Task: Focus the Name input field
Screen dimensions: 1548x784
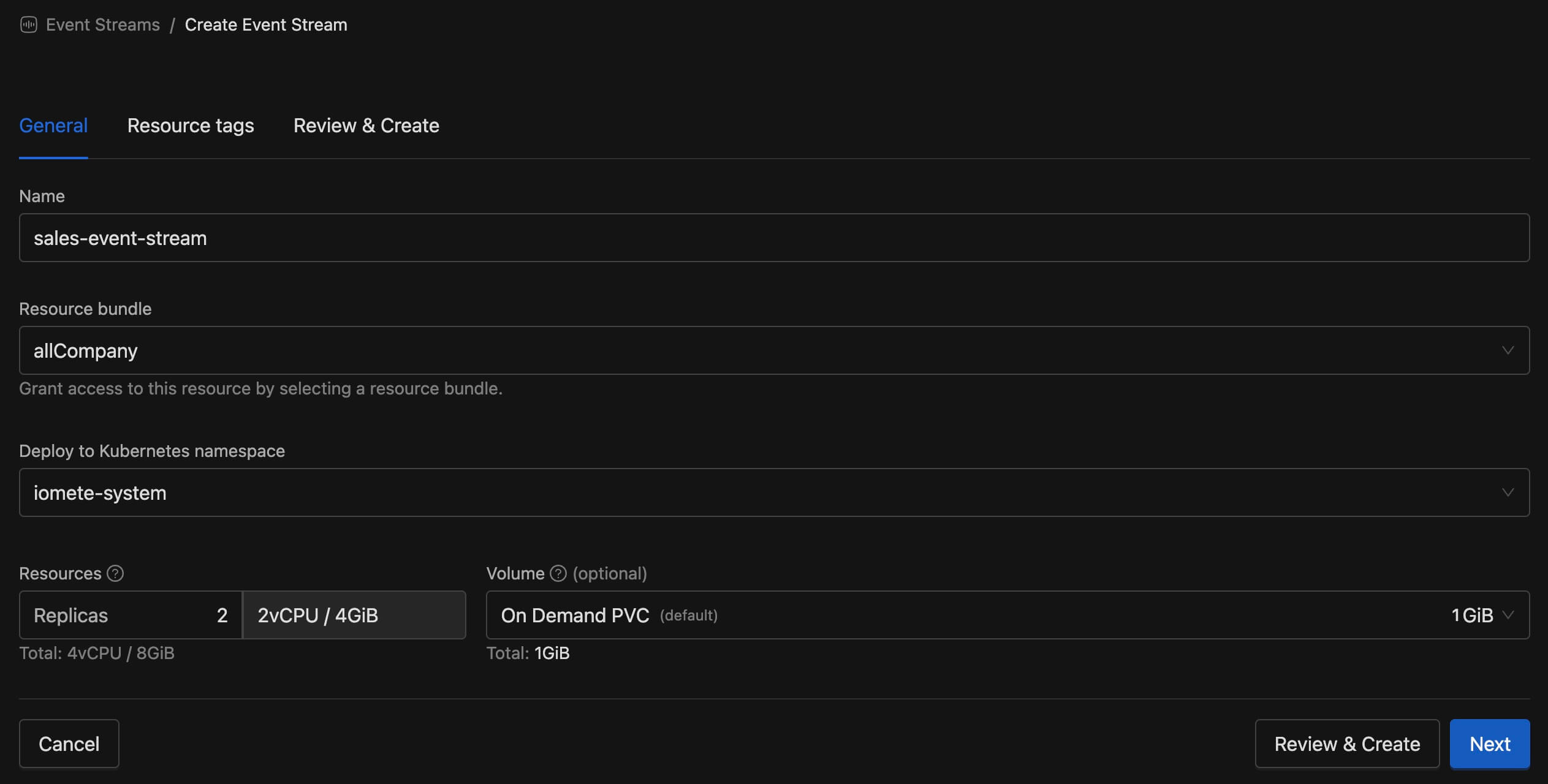Action: [773, 238]
